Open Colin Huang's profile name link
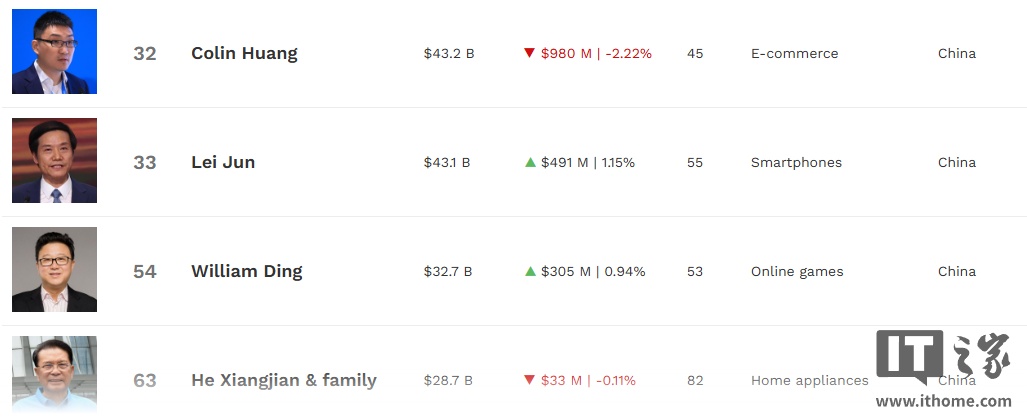1027x420 pixels. click(244, 54)
